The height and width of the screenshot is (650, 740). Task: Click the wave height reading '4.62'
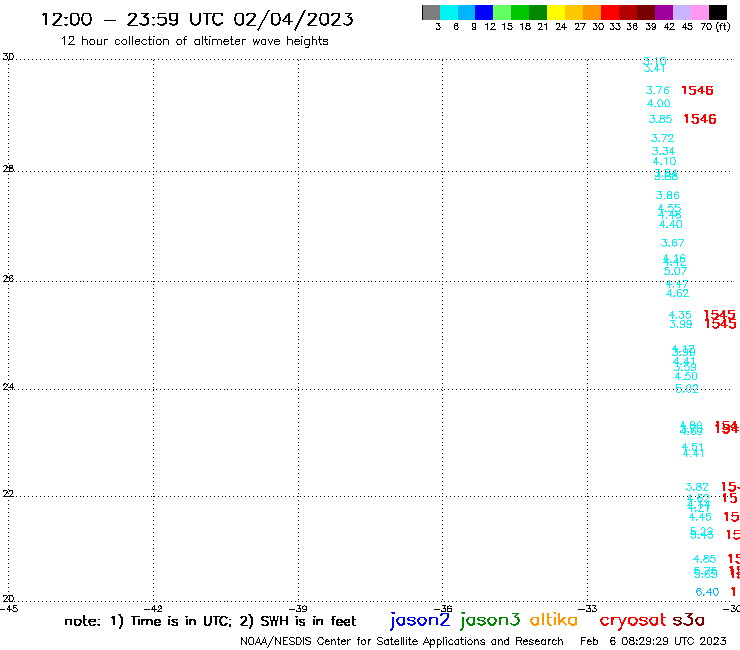coord(677,294)
